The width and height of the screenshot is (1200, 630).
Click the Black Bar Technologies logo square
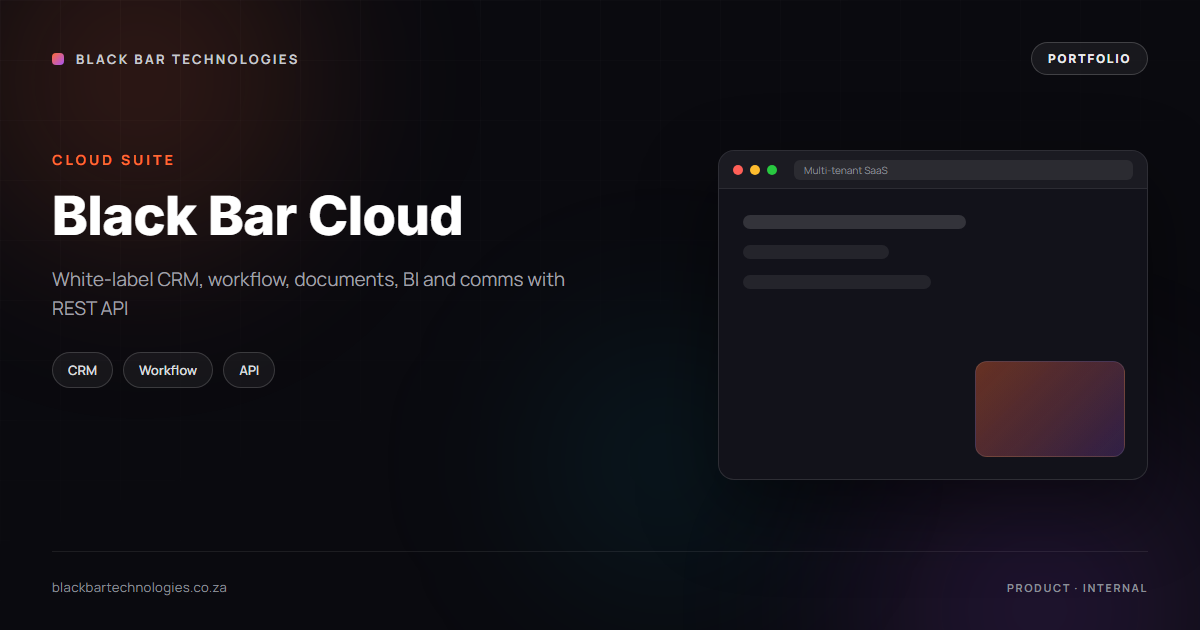tap(58, 59)
